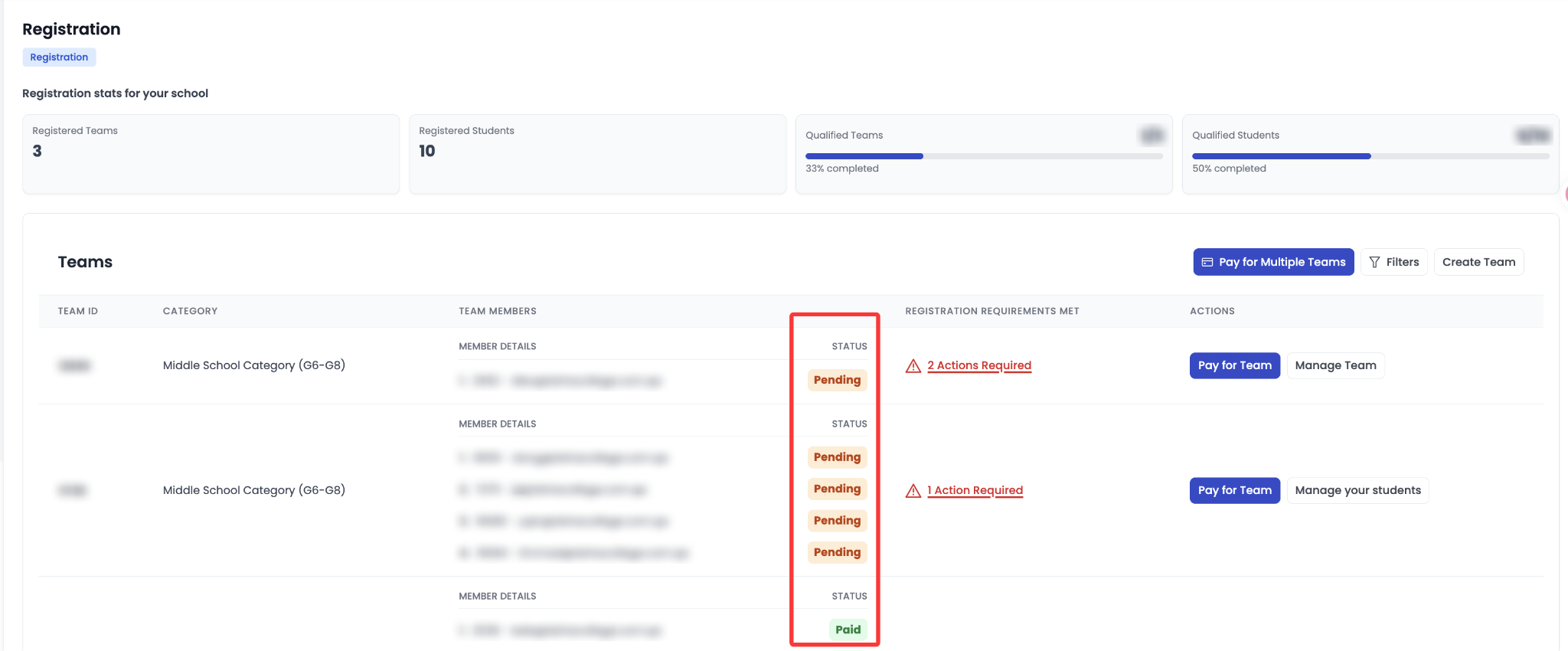Click the ACTIONS column header
Viewport: 1568px width, 651px height.
pyautogui.click(x=1212, y=311)
